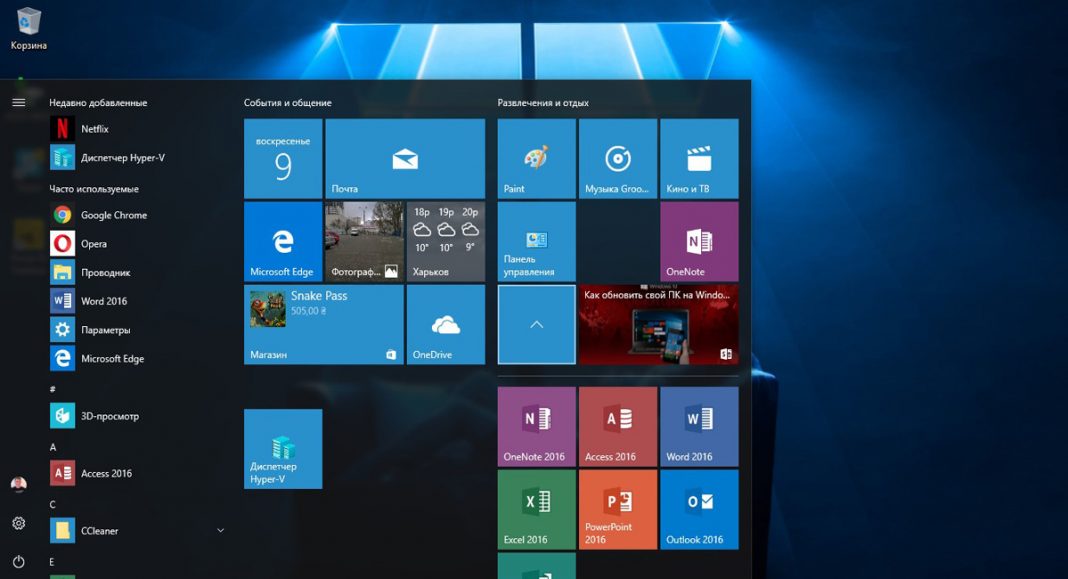This screenshot has width=1068, height=579.
Task: Start Word 2016 from the app list
Action: (136, 301)
